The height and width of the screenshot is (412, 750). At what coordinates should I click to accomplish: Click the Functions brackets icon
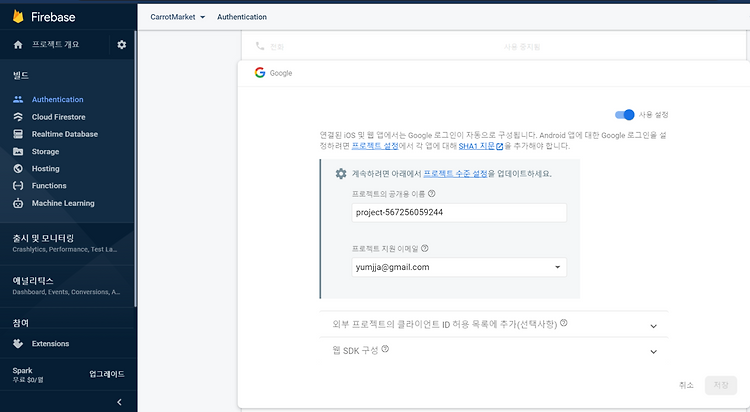point(18,186)
